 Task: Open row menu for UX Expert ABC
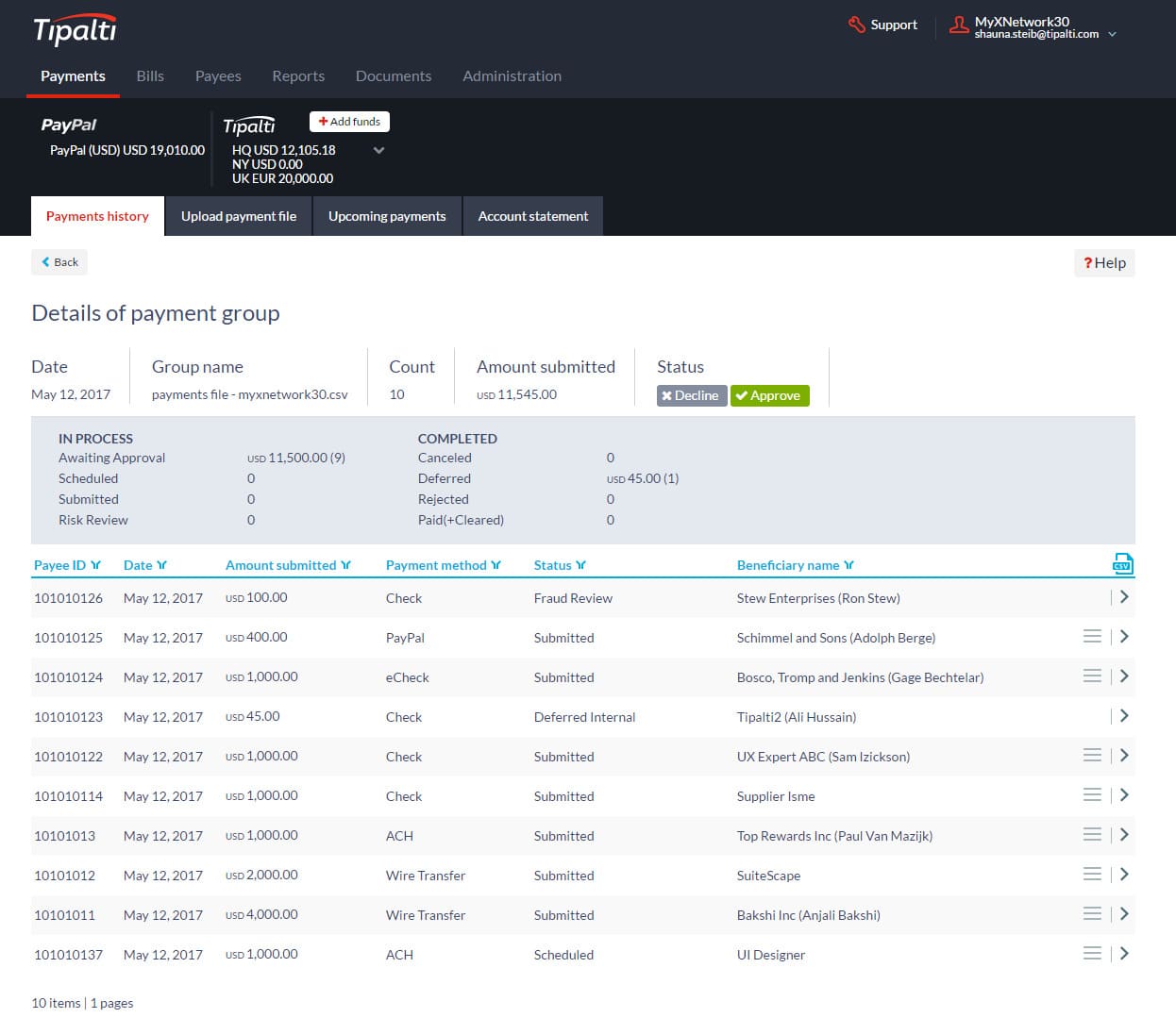click(x=1092, y=756)
